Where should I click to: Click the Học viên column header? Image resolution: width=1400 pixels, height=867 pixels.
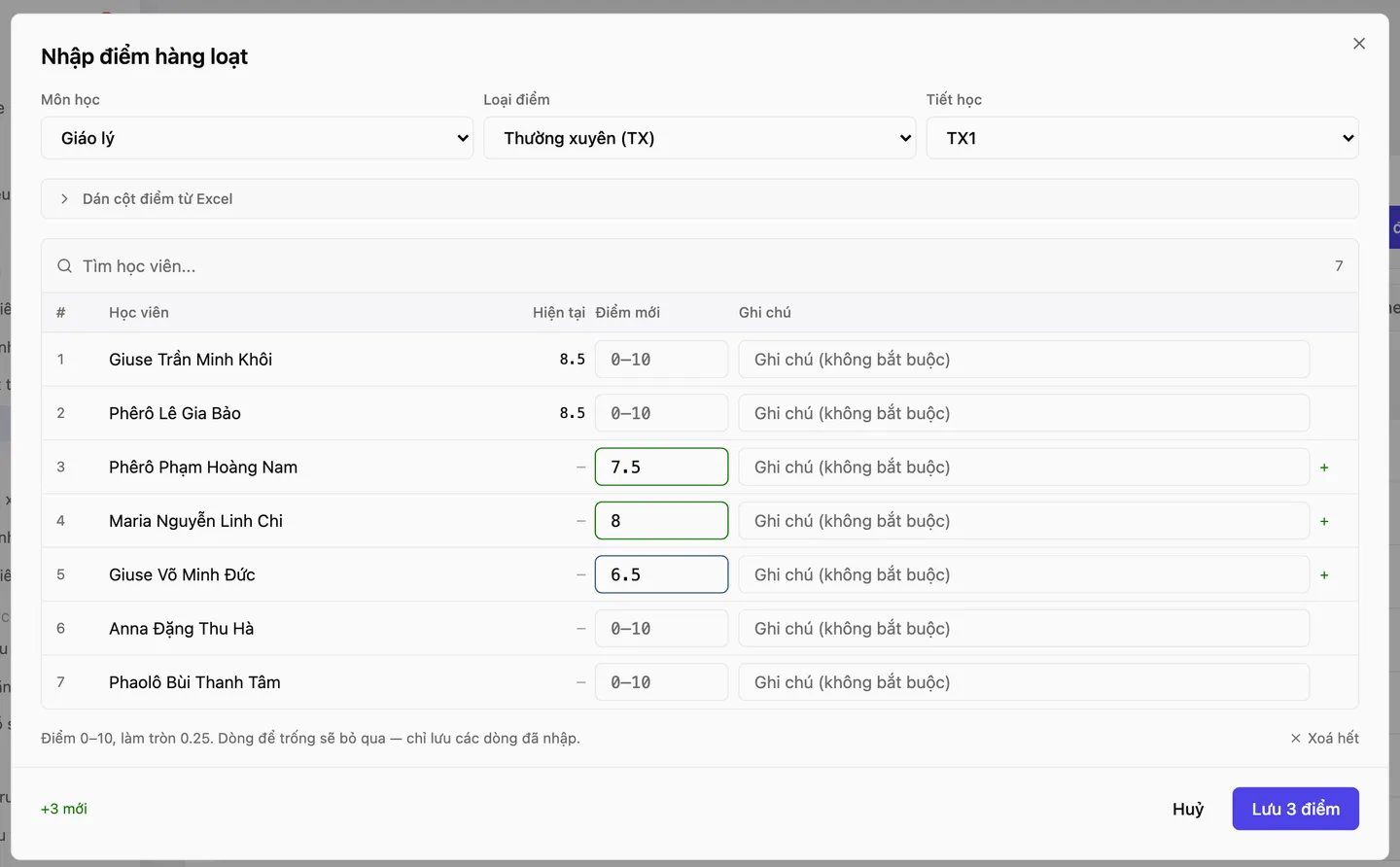coord(139,313)
